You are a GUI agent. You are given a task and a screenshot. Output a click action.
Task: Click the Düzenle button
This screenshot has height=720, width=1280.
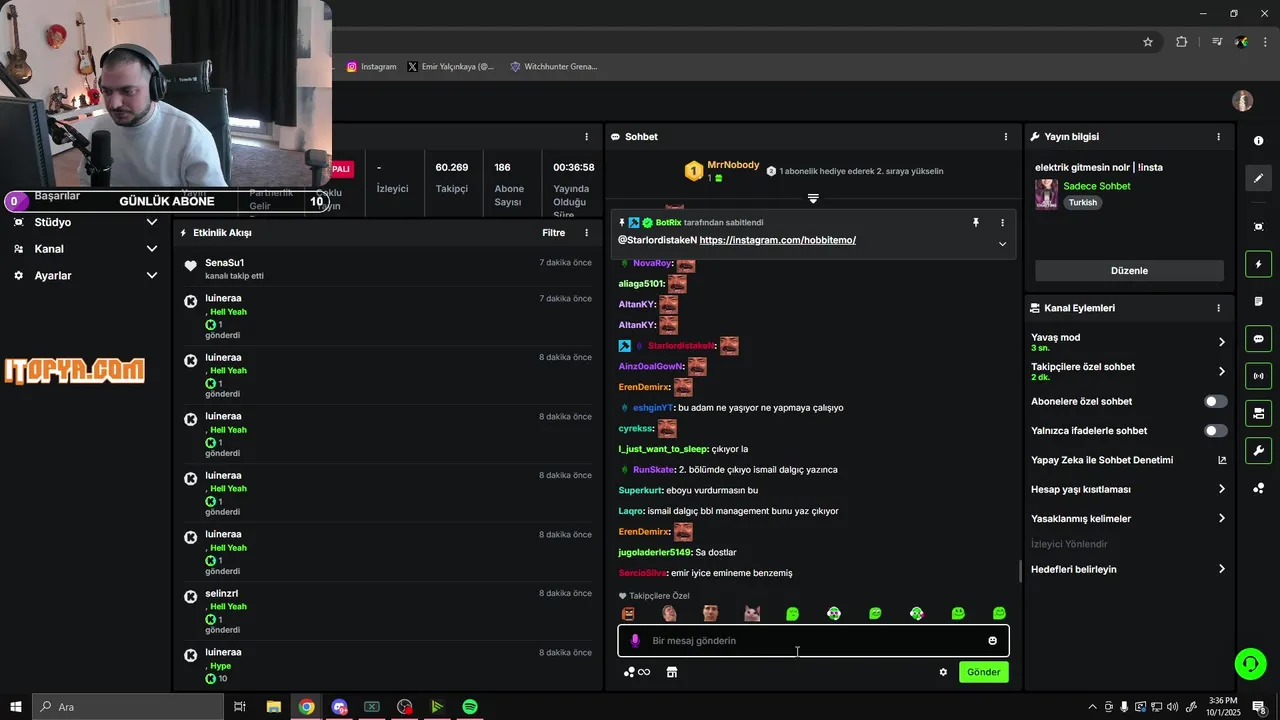point(1129,270)
